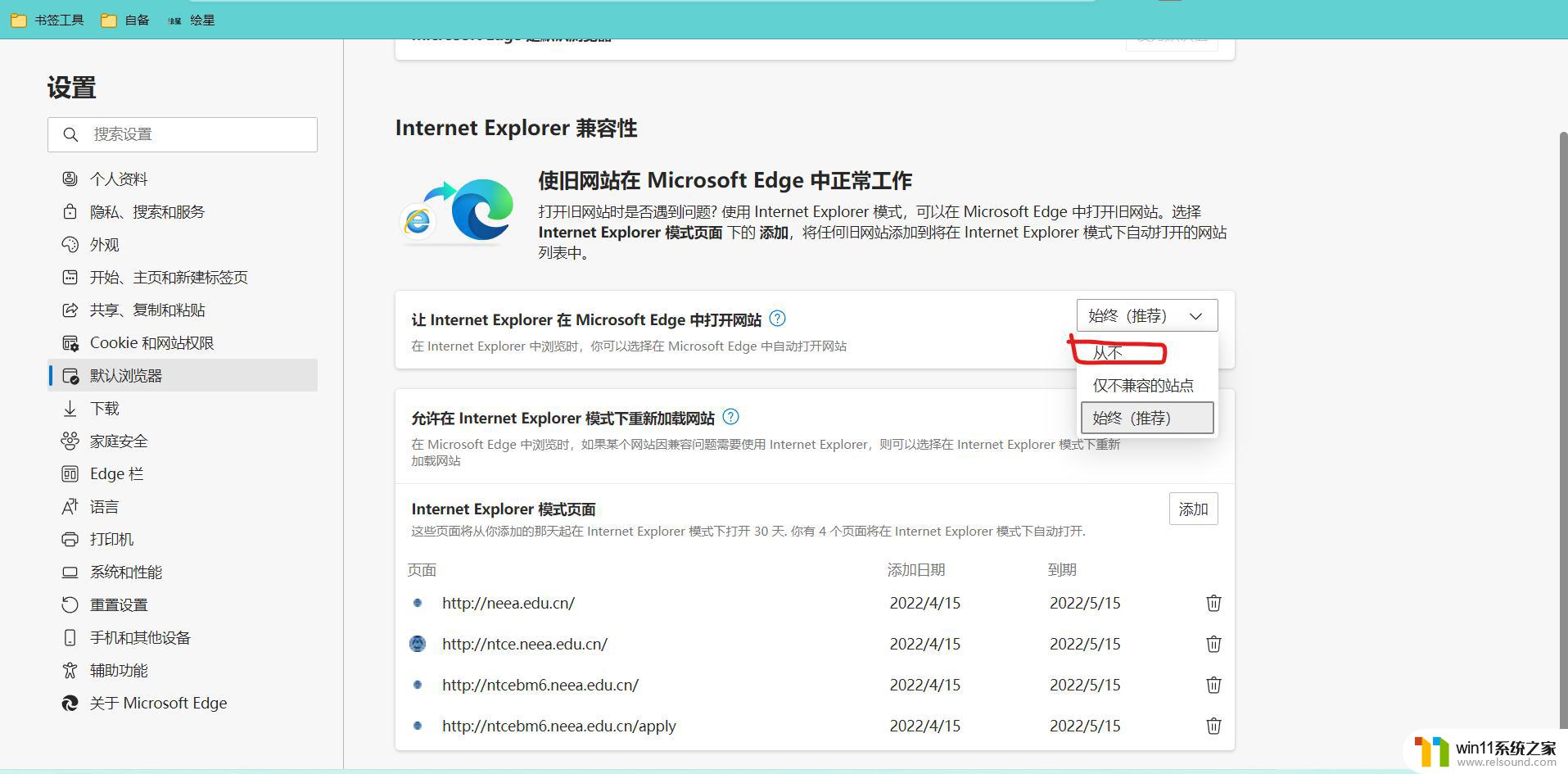
Task: Click the reset icon beside 重置设置
Action: 70,604
